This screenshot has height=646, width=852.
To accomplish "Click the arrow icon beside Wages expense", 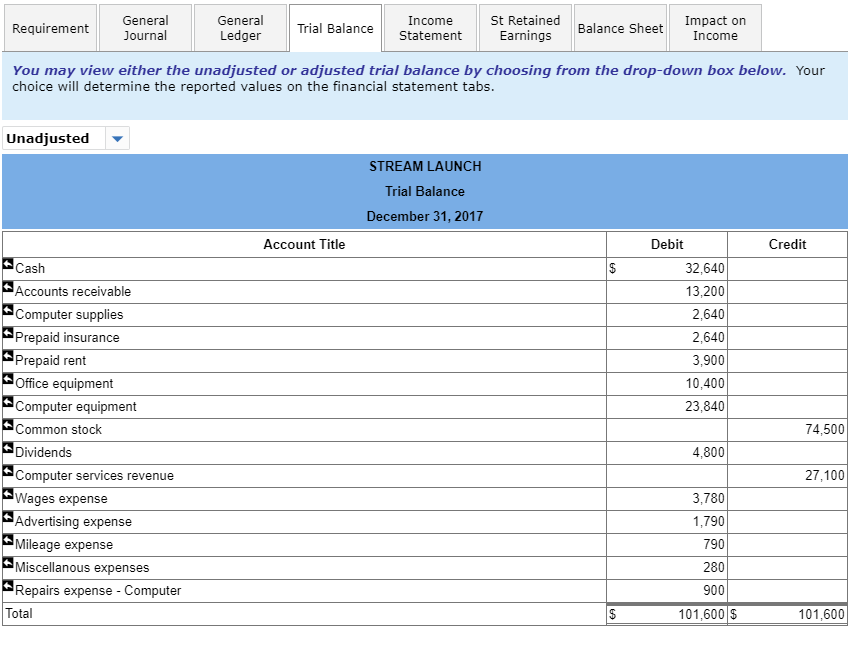I will tap(8, 494).
